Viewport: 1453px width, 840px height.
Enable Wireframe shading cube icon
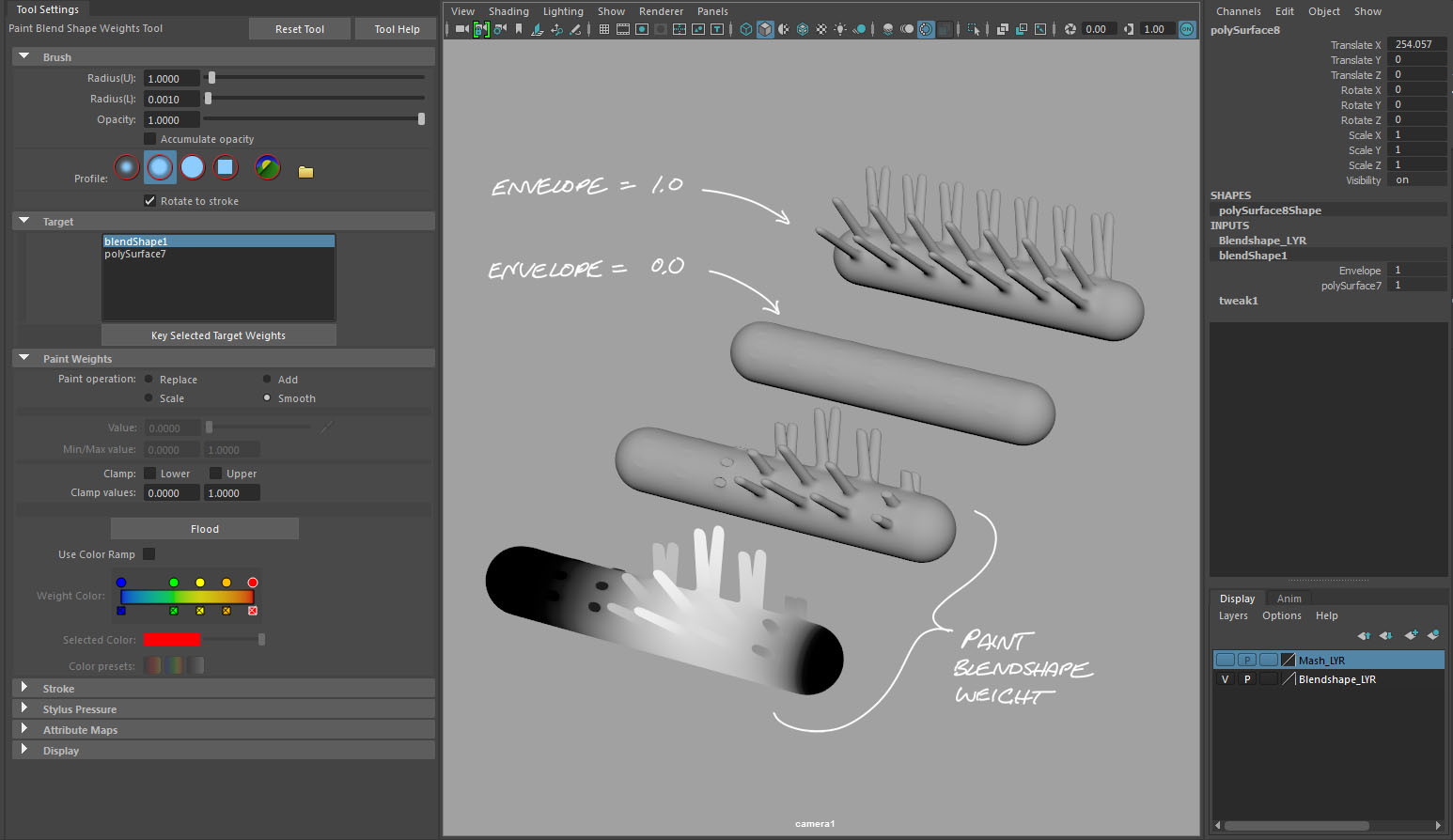pos(746,29)
